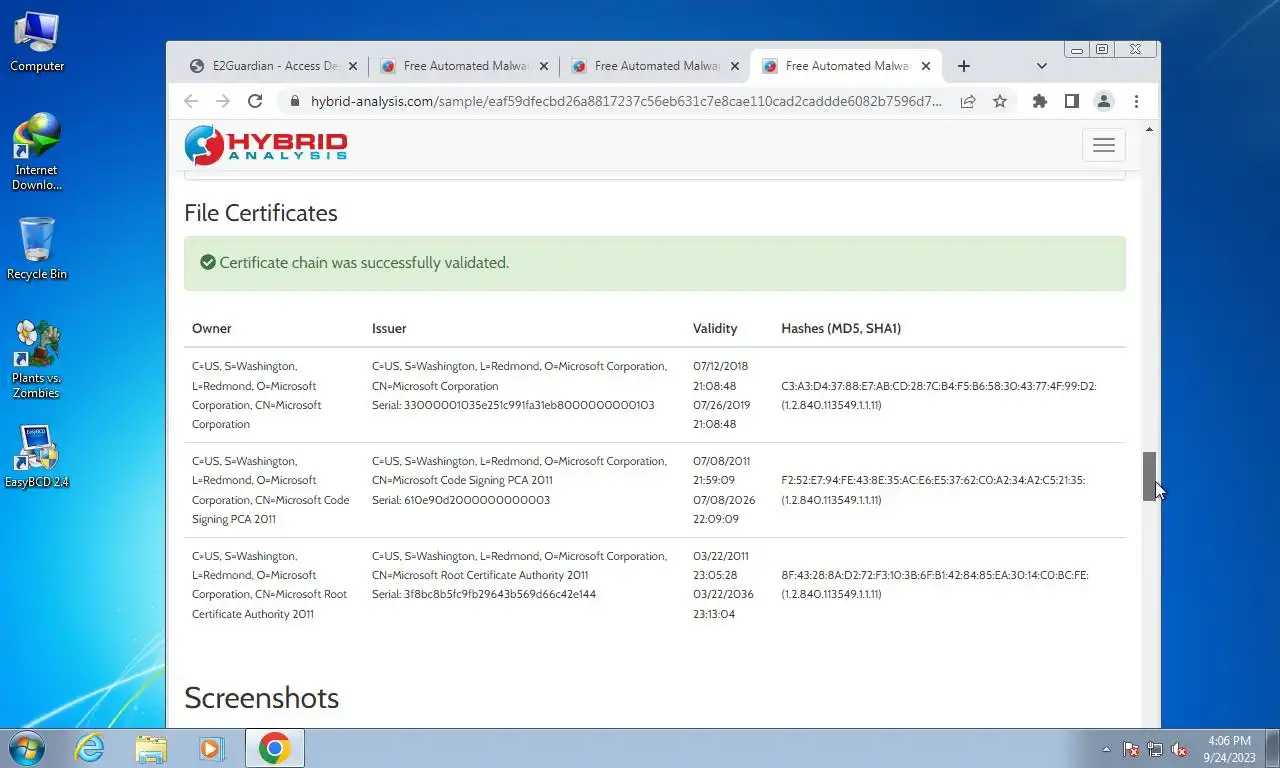The image size is (1280, 768).
Task: Click the page vertical scrollbar thumb
Action: click(1150, 476)
